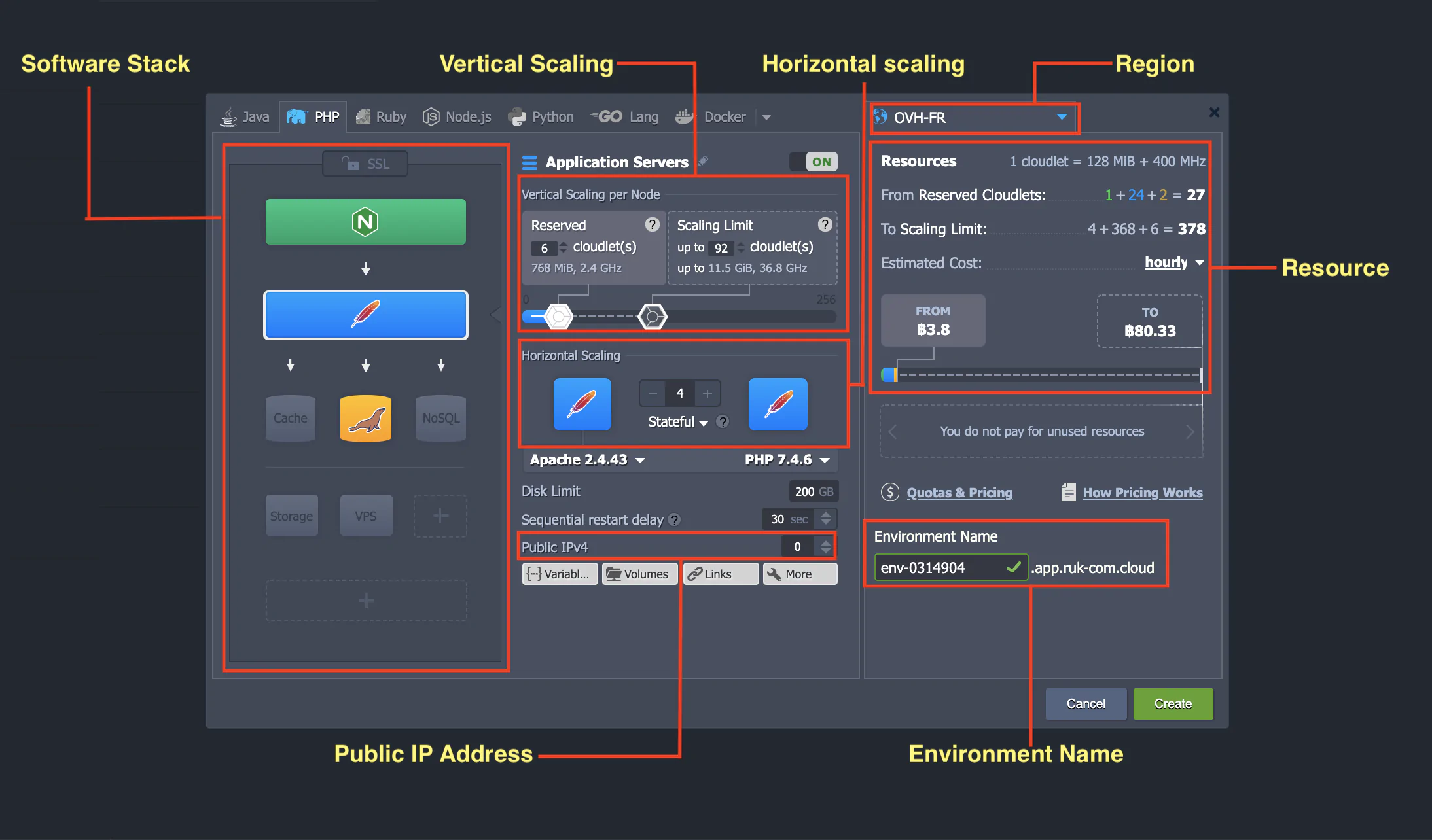Open the Apache 2.4.43 version dropdown
This screenshot has height=840, width=1432.
click(588, 460)
